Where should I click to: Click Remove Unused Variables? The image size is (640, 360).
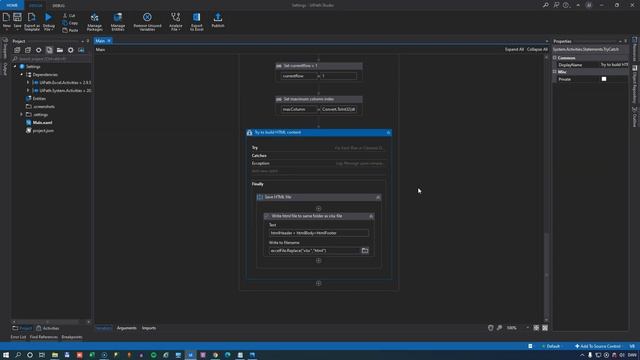tap(147, 21)
